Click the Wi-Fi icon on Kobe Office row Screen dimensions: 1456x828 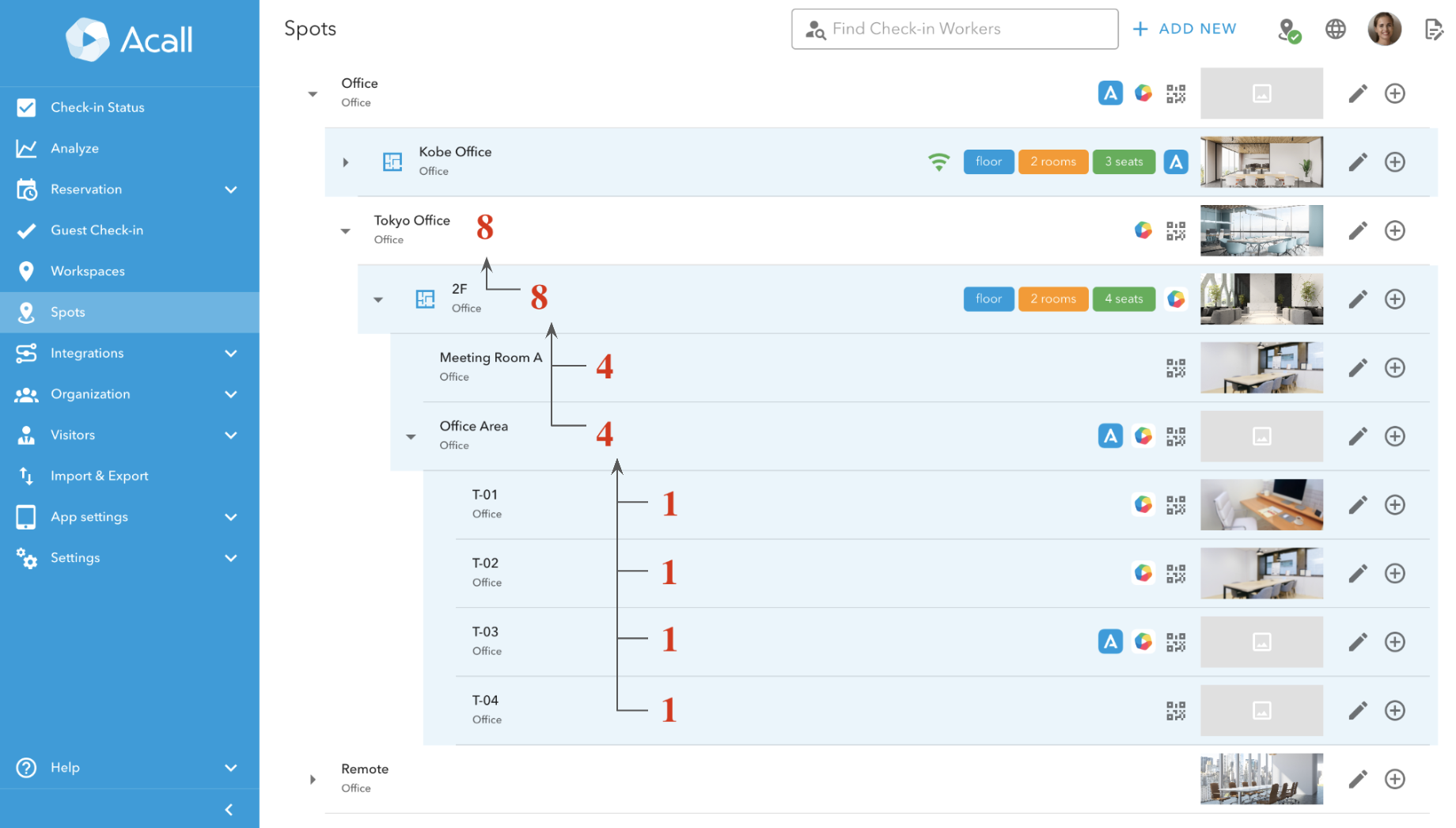(938, 162)
